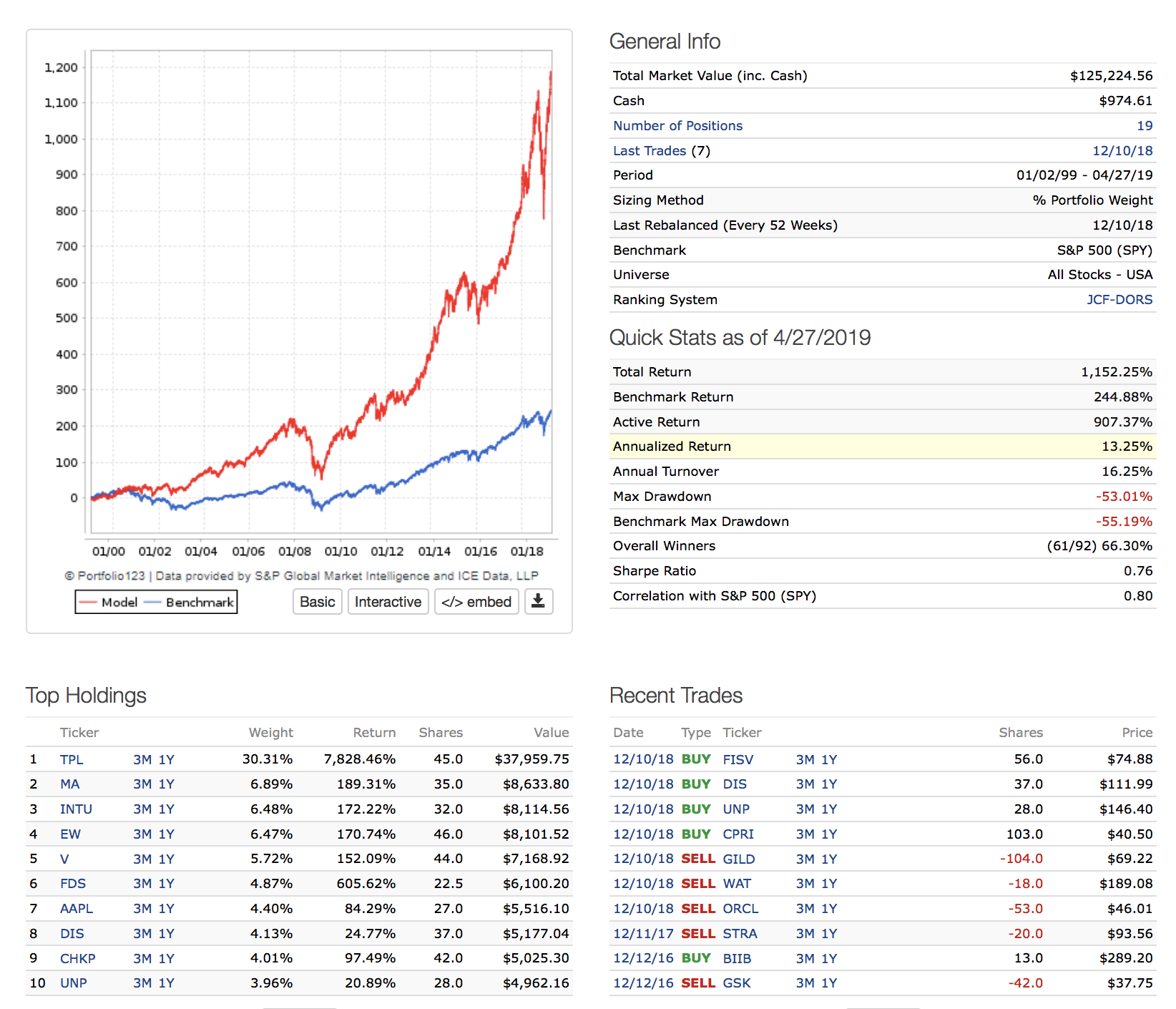
Task: Open the Number of Positions link
Action: (x=677, y=126)
